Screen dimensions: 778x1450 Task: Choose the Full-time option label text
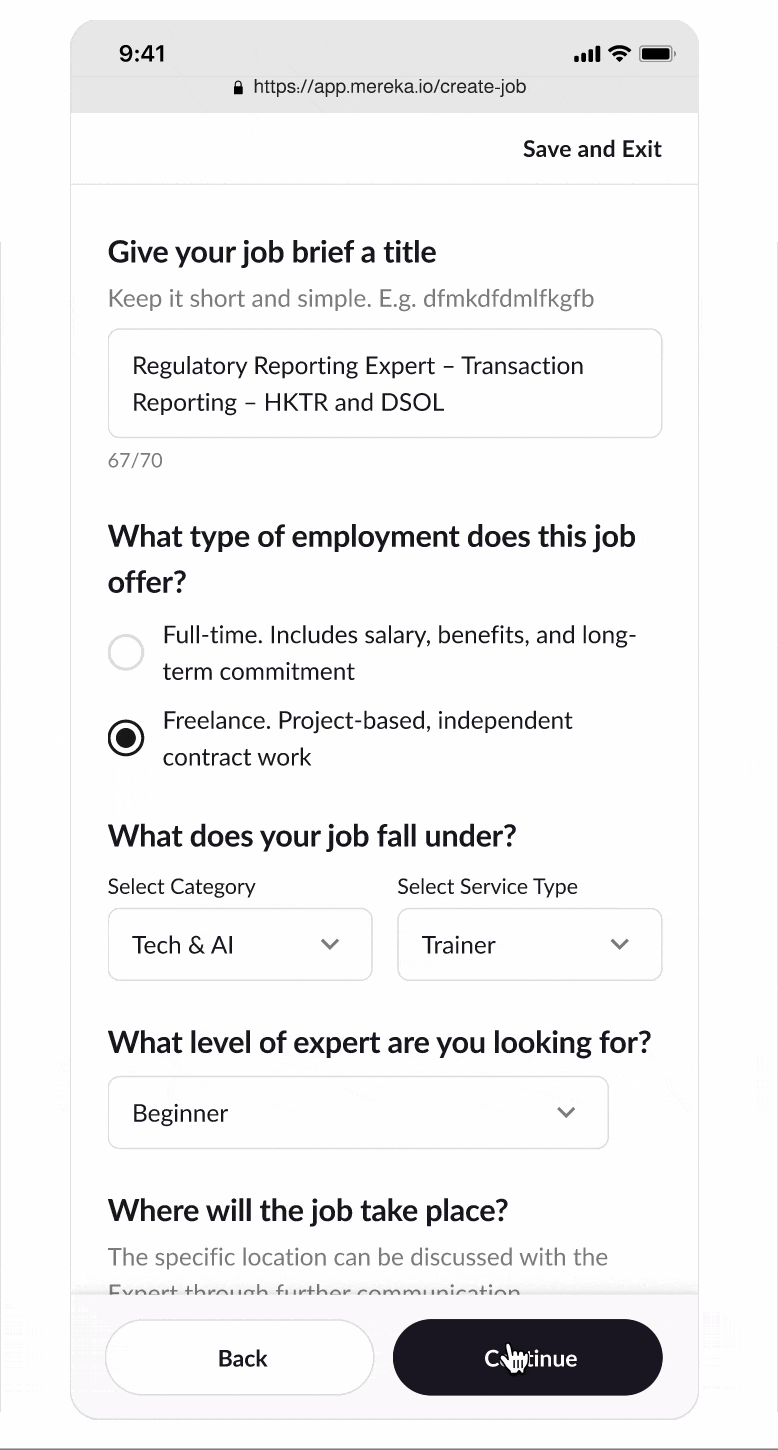pyautogui.click(x=399, y=653)
